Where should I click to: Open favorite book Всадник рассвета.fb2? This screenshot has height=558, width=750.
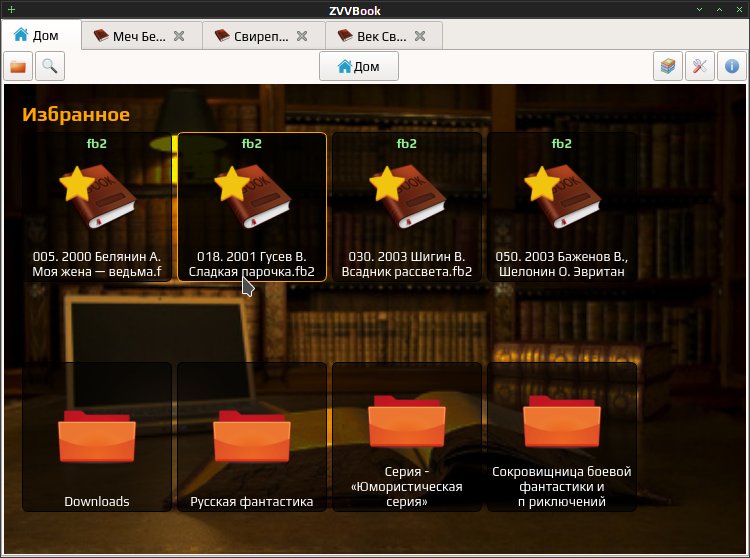pyautogui.click(x=407, y=207)
